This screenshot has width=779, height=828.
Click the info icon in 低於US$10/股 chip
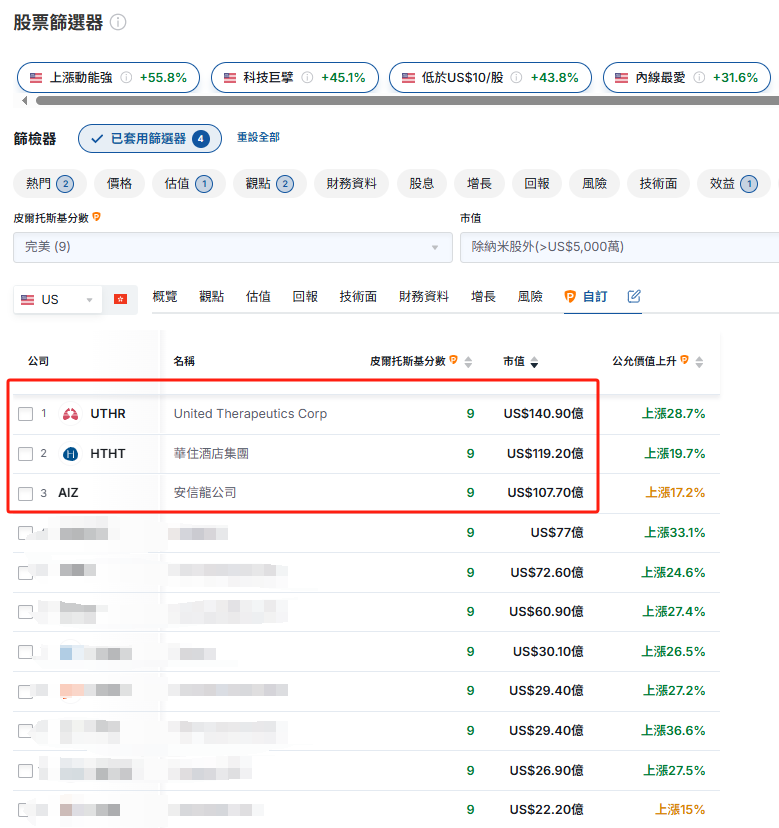(x=517, y=78)
